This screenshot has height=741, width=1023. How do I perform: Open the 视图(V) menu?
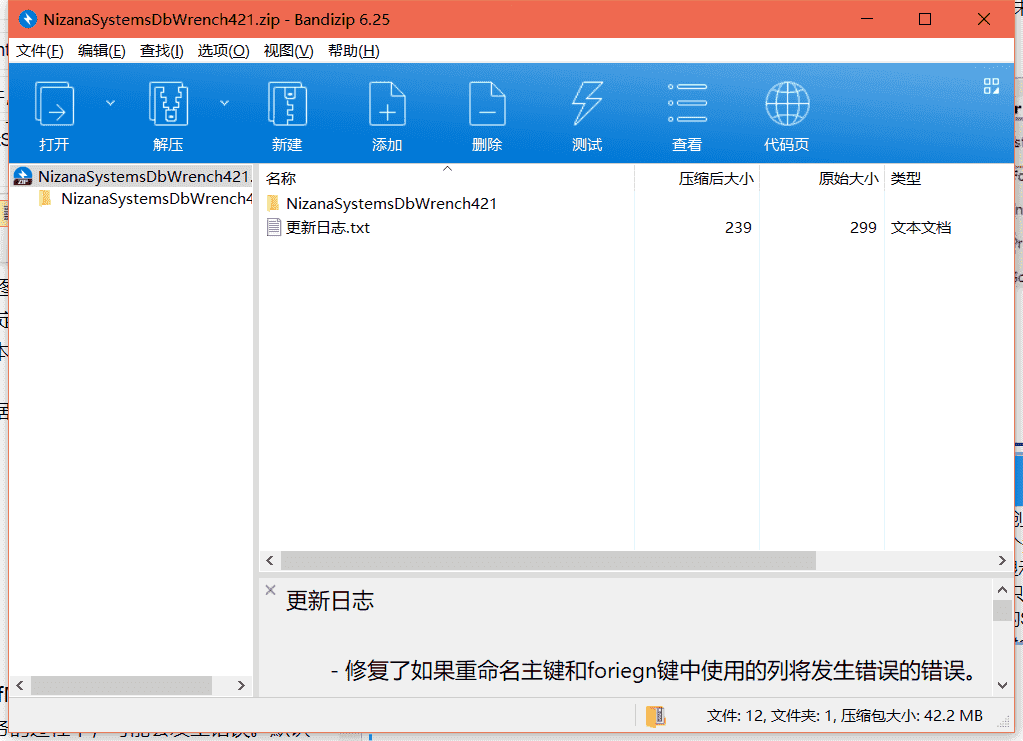tap(288, 51)
